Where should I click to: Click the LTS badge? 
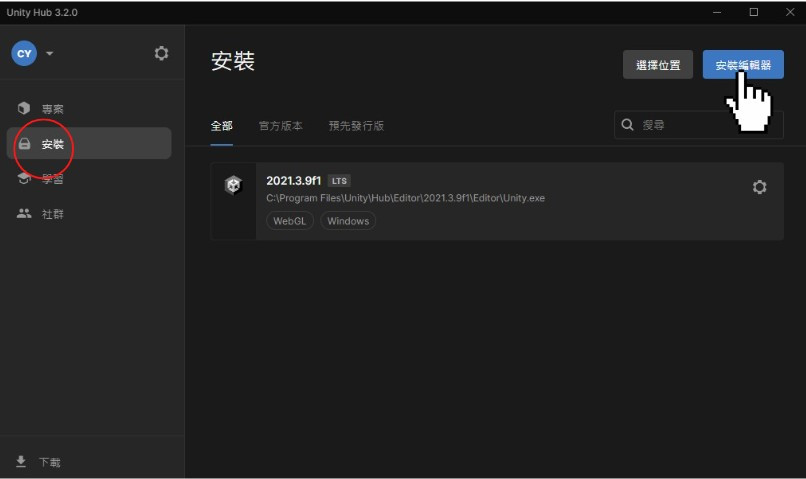[339, 181]
